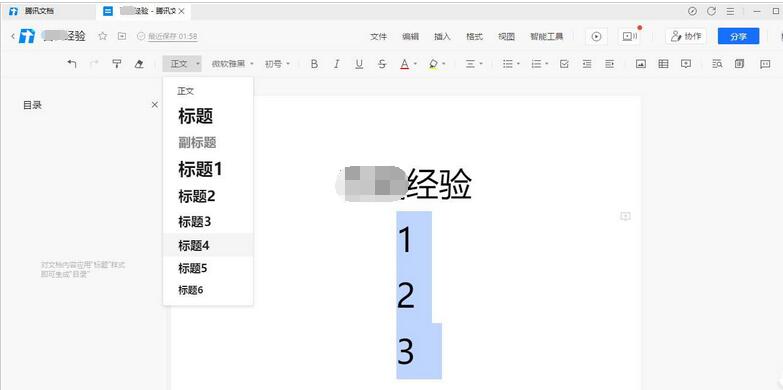
Task: Close the 经验 document tab
Action: click(x=181, y=11)
